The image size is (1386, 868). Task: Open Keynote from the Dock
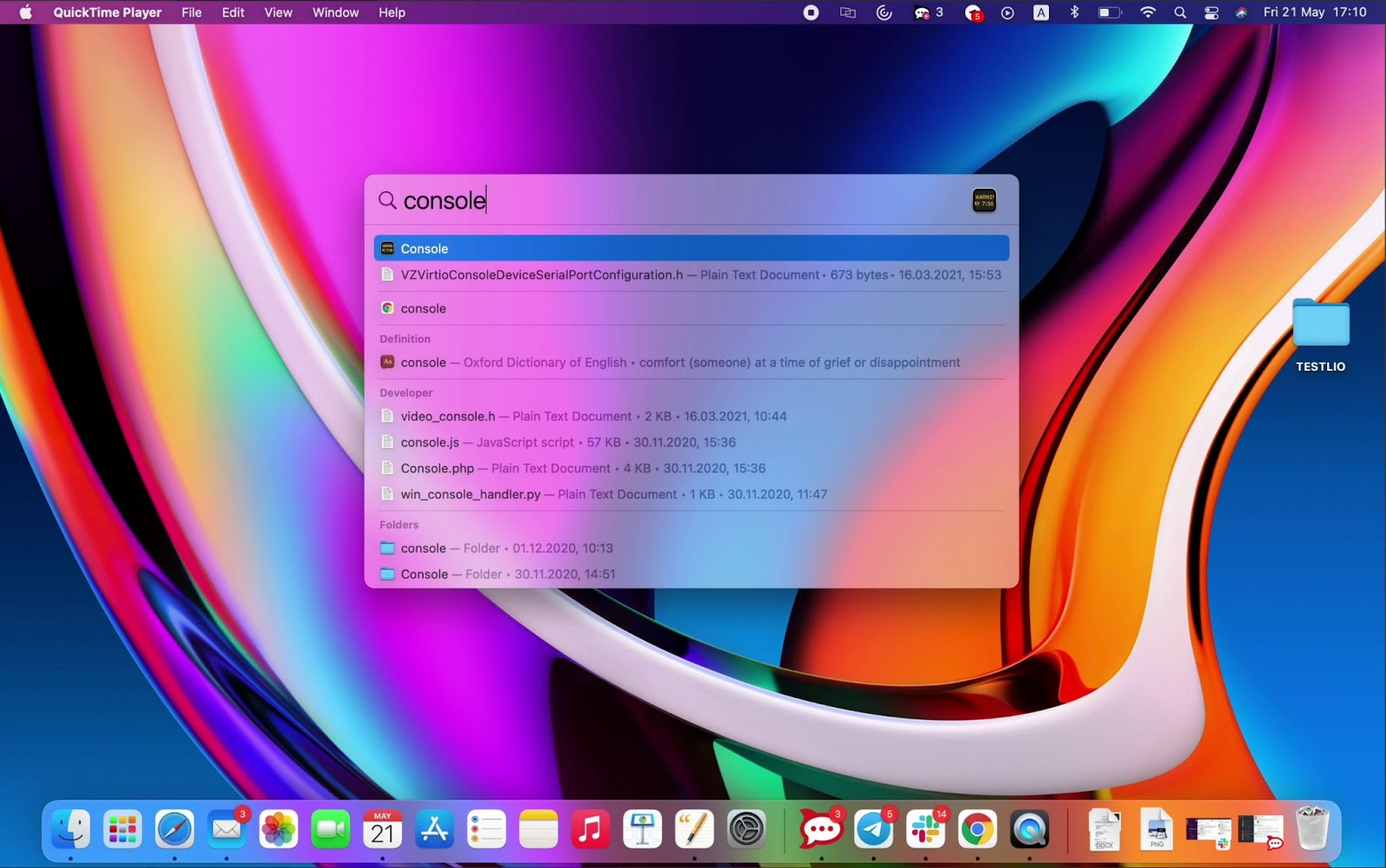[643, 830]
